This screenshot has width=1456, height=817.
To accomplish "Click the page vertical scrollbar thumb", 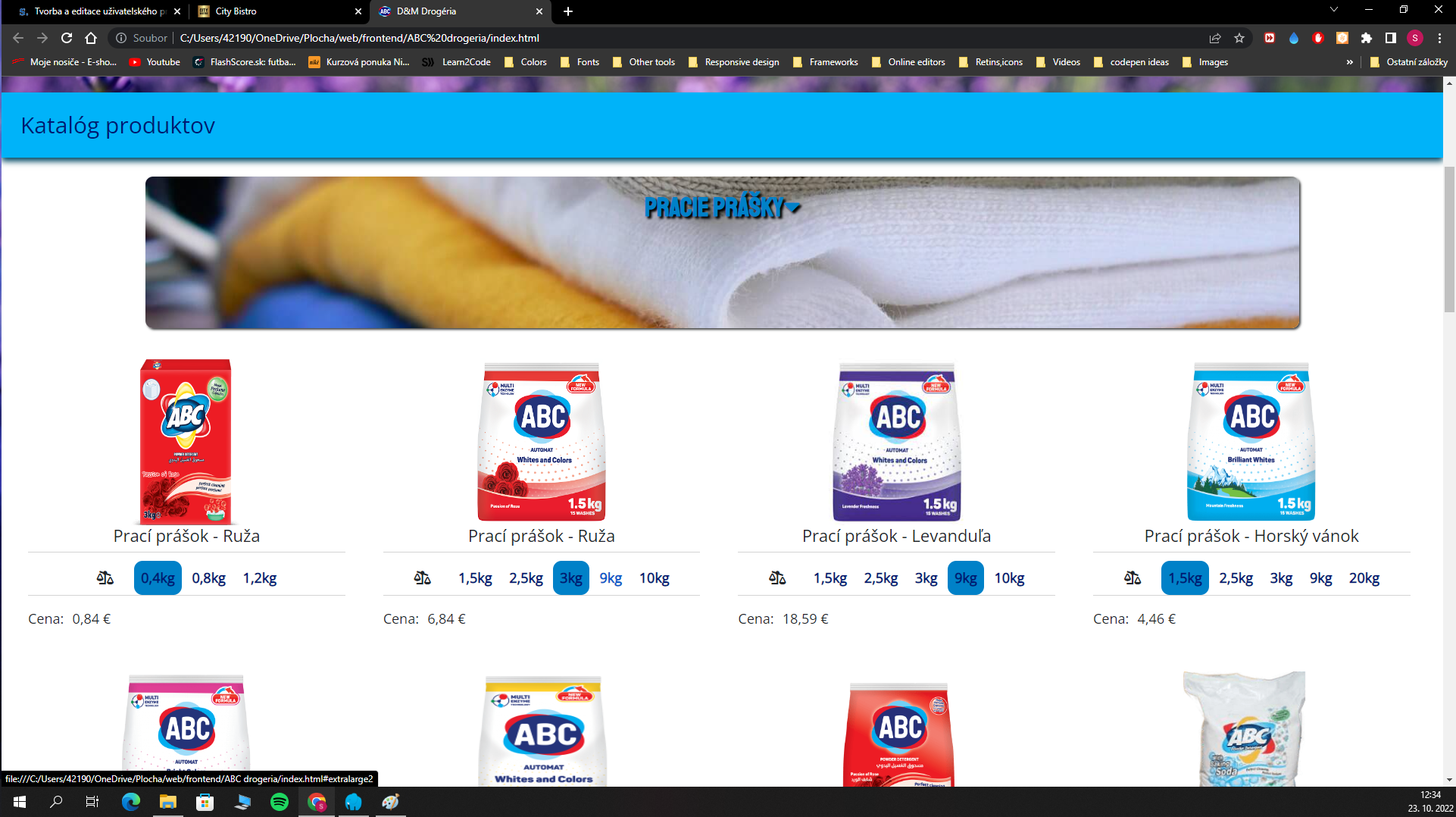I will (x=1449, y=239).
